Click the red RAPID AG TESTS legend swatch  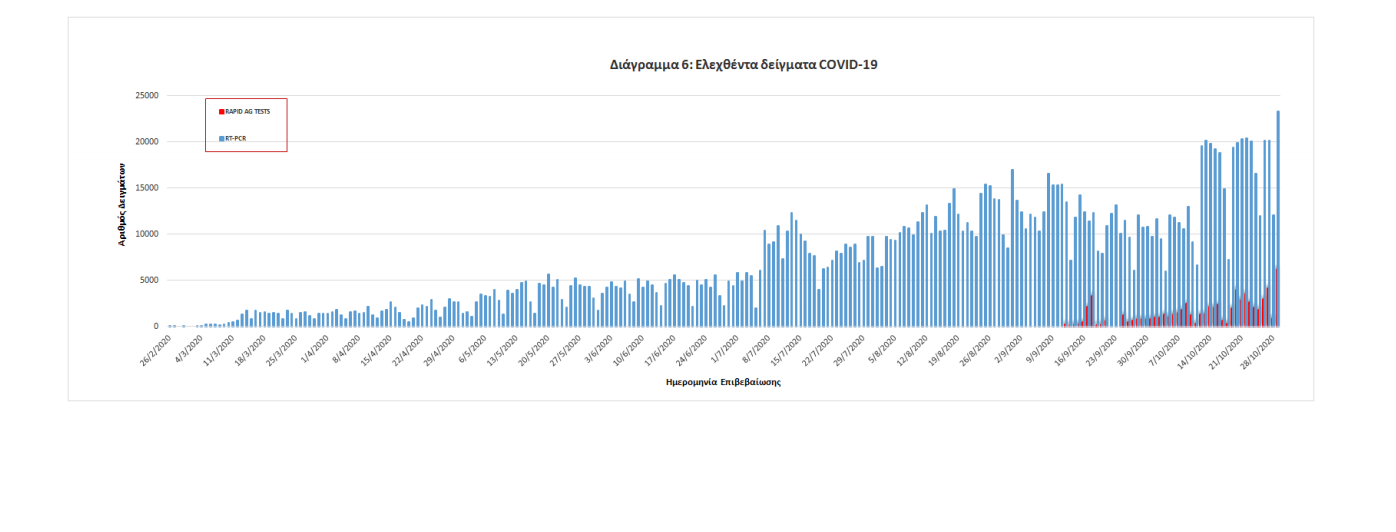[x=221, y=112]
